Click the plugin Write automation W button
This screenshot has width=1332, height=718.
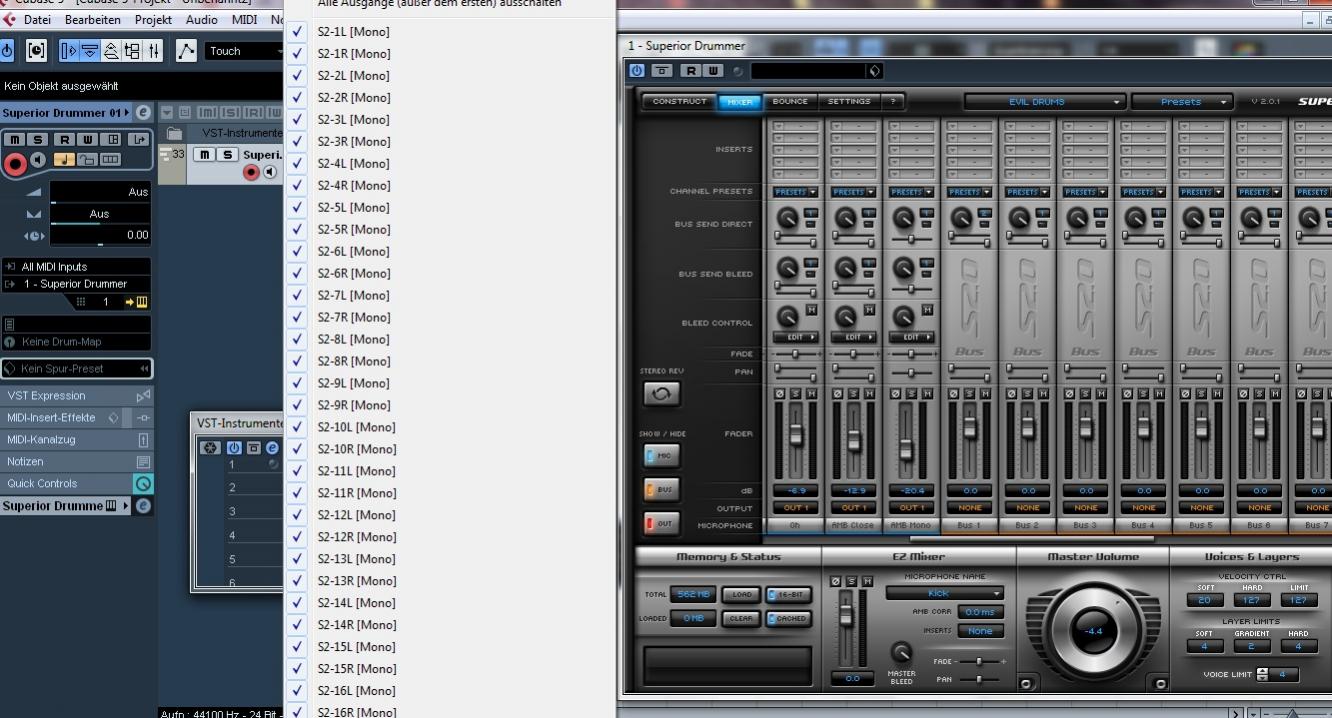pos(713,70)
